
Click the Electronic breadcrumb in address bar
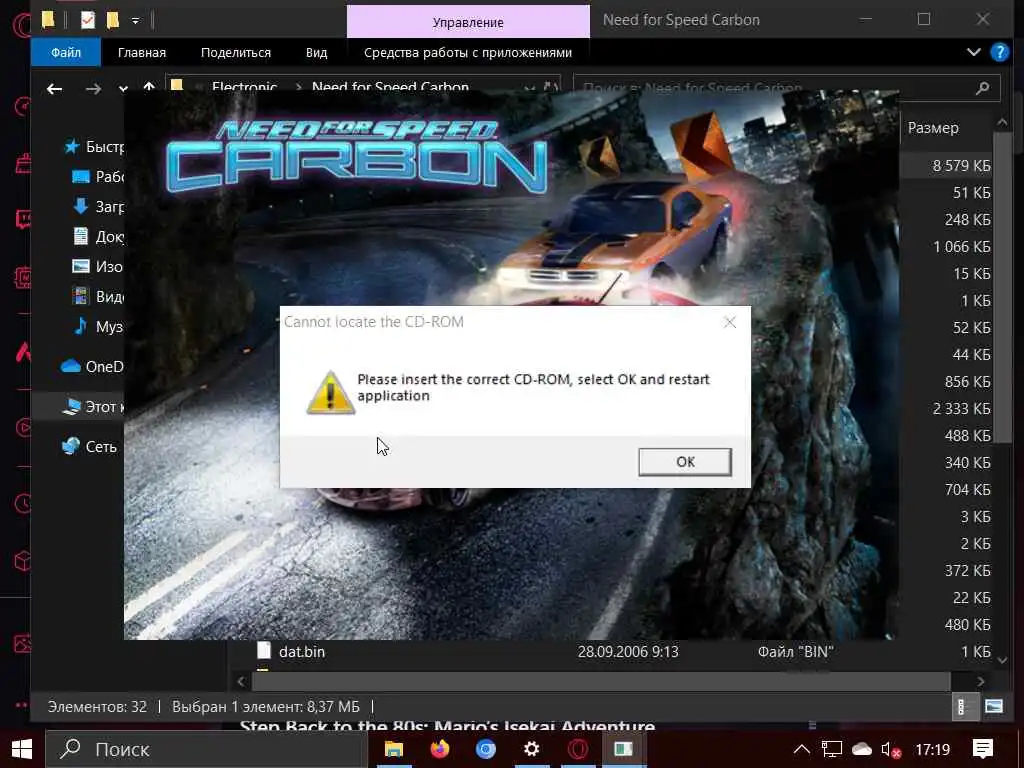point(244,88)
